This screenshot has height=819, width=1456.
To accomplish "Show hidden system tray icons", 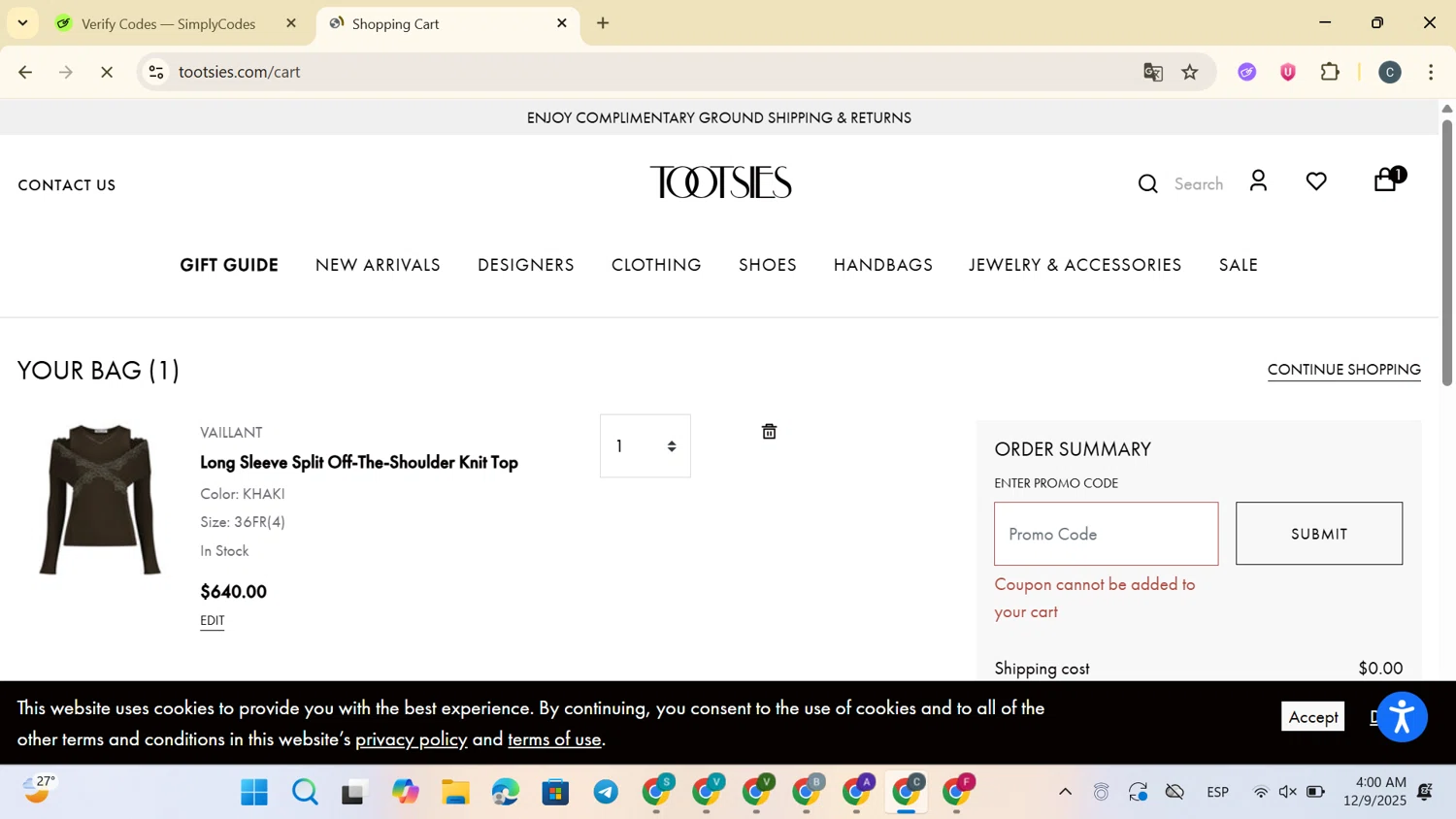I will (x=1065, y=793).
